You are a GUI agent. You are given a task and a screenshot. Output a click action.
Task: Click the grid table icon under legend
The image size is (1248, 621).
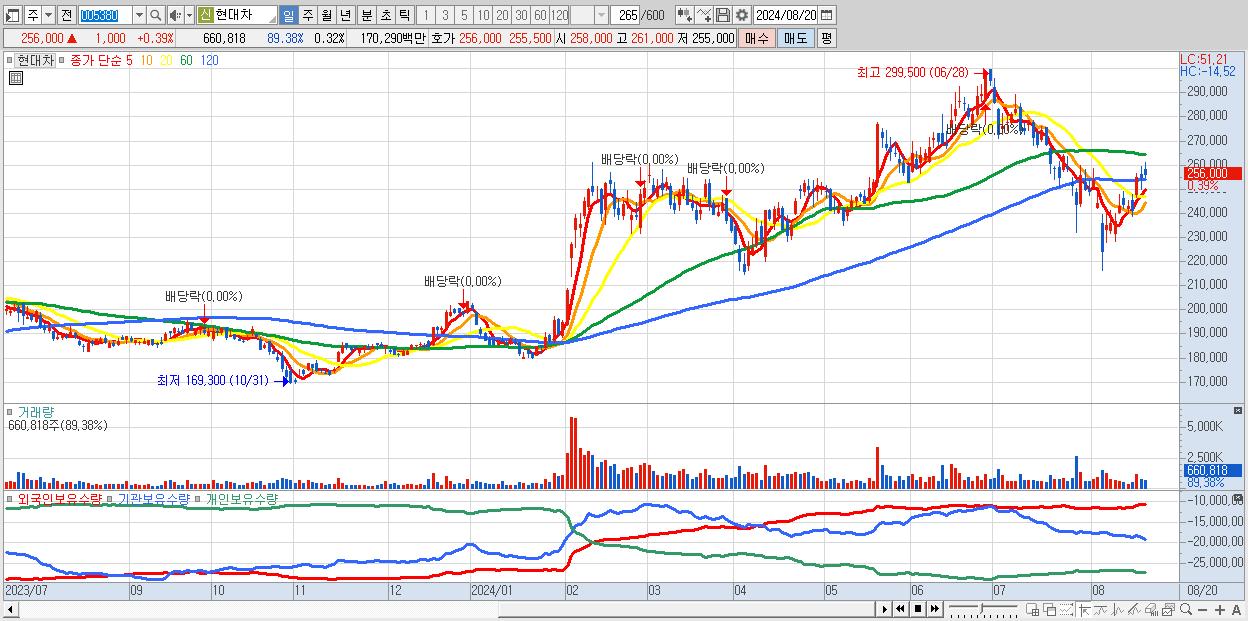15,79
